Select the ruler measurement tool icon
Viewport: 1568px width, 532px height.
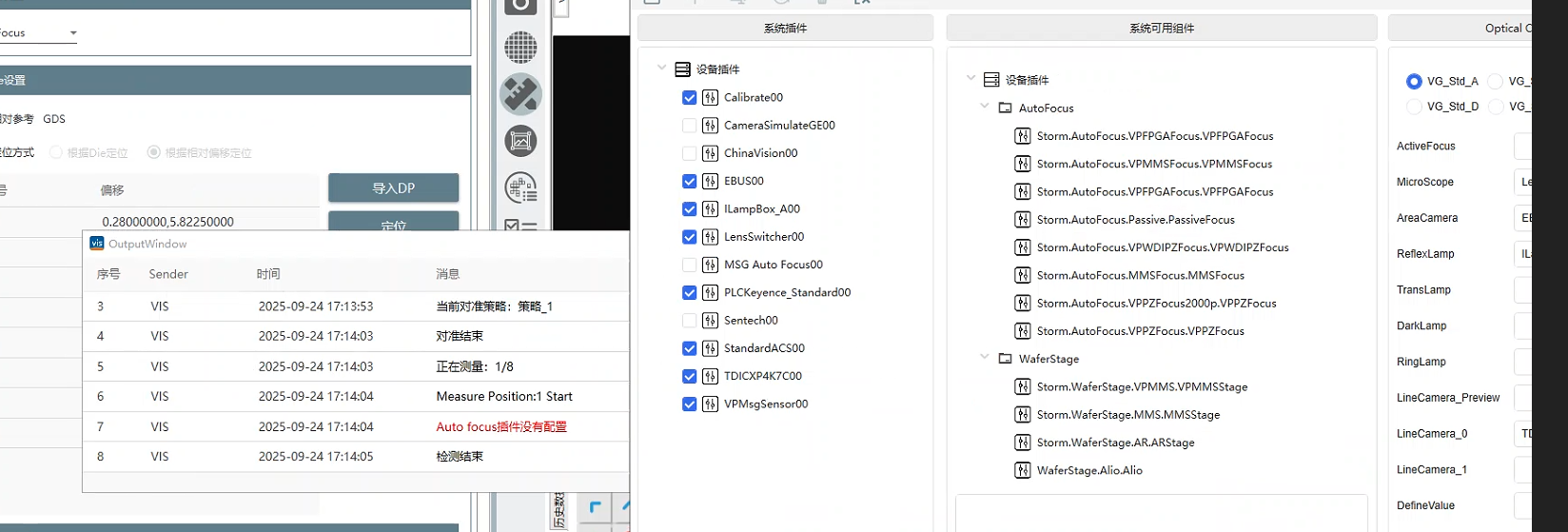(520, 94)
